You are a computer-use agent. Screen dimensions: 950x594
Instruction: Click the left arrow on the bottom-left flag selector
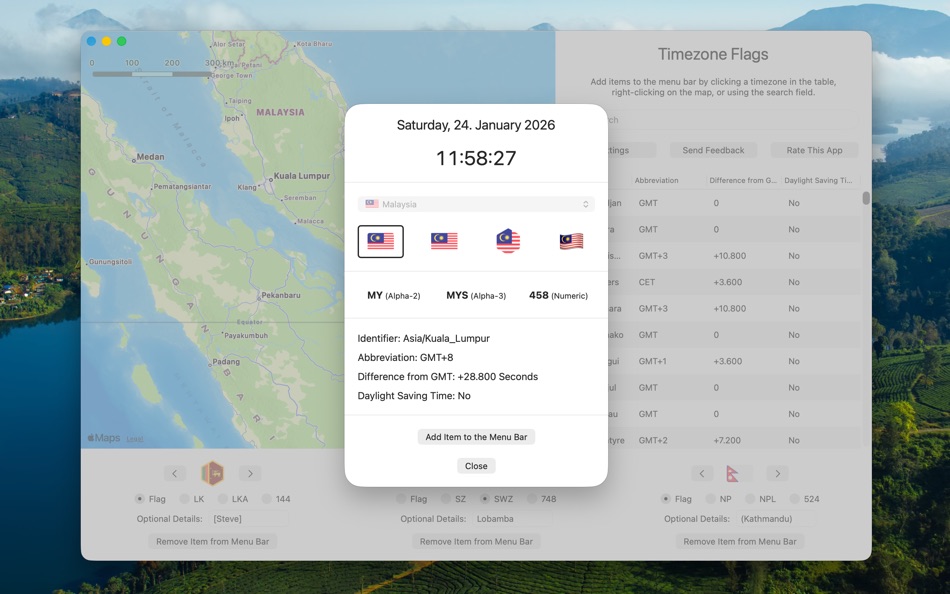(174, 472)
